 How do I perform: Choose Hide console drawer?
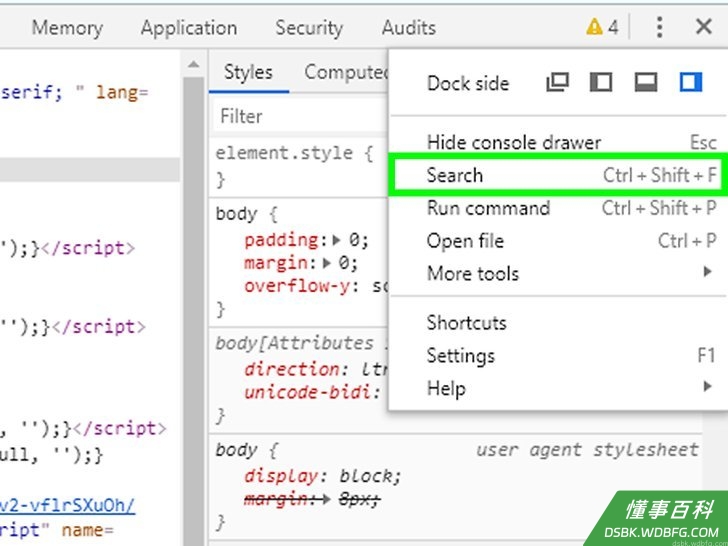point(557,143)
